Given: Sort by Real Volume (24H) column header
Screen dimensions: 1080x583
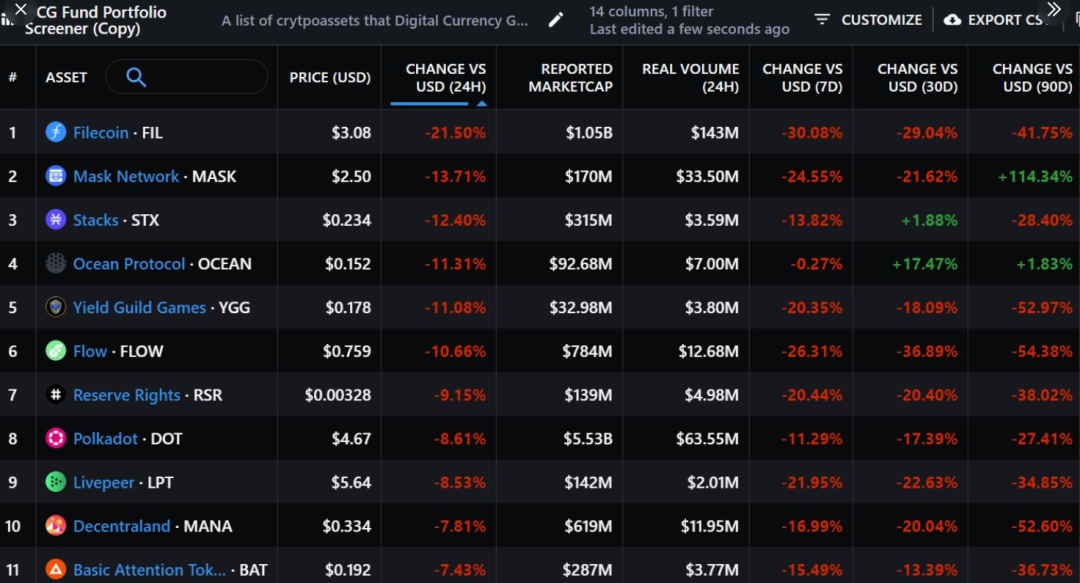Looking at the screenshot, I should [x=690, y=77].
